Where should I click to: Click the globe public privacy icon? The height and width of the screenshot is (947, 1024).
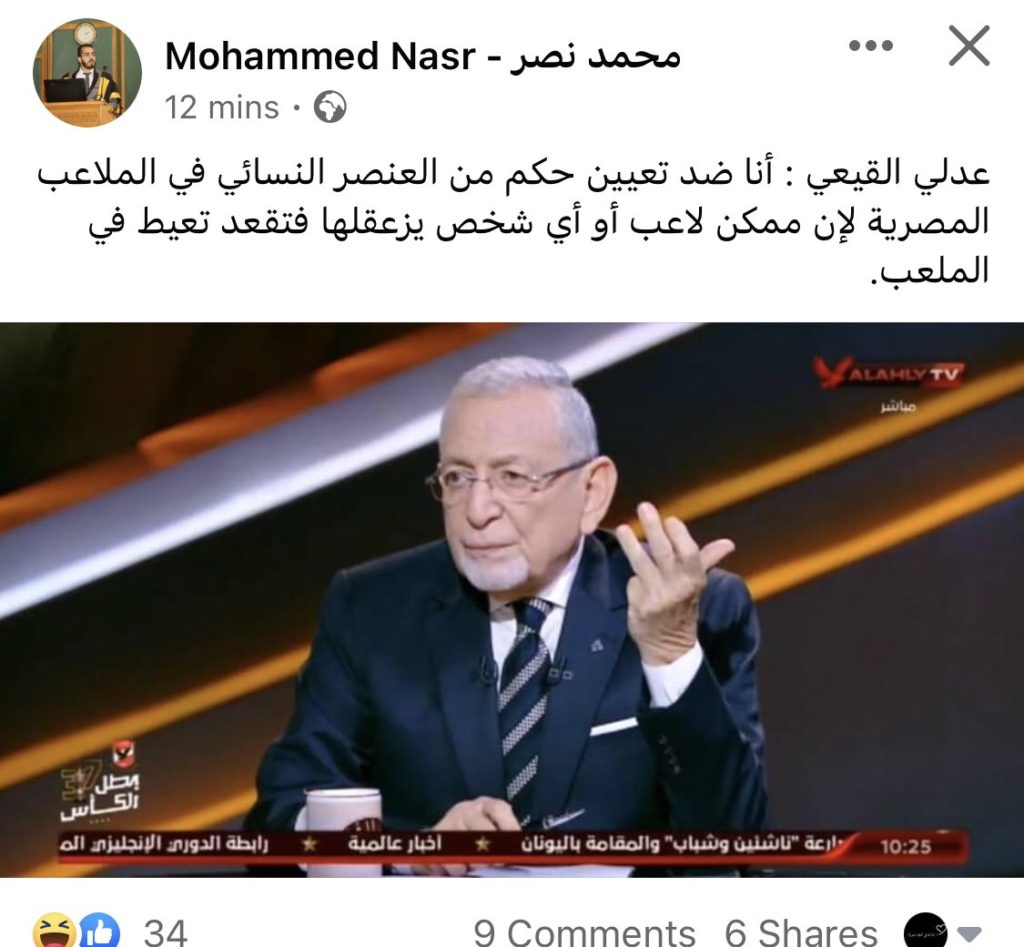[x=330, y=108]
